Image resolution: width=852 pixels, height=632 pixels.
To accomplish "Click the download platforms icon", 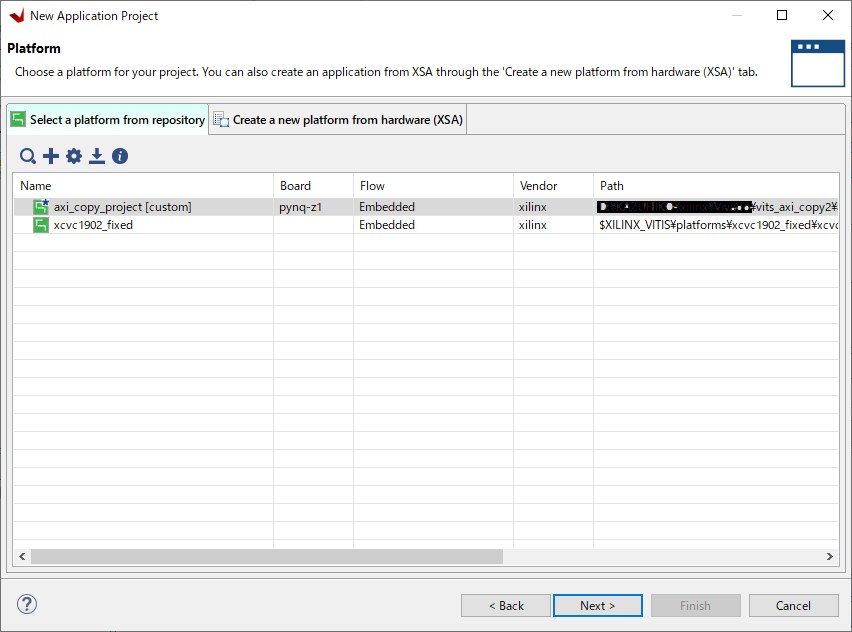I will point(97,157).
